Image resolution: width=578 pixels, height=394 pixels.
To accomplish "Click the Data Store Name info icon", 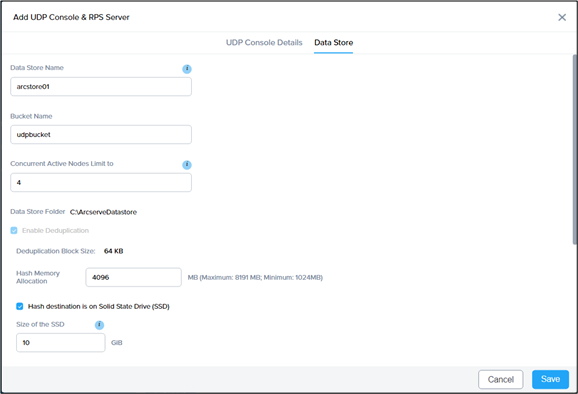I will point(187,69).
